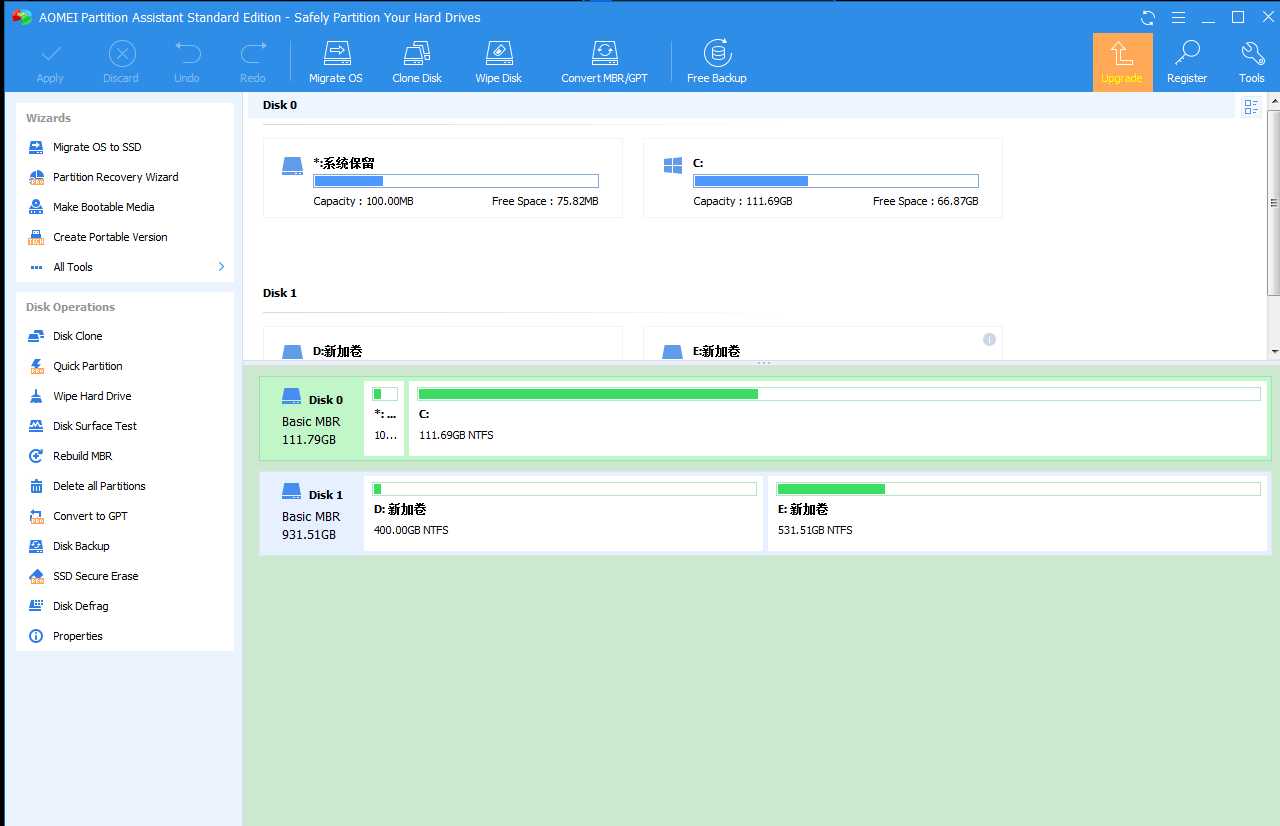1280x826 pixels.
Task: Open Free Backup from the toolbar
Action: pyautogui.click(x=716, y=62)
